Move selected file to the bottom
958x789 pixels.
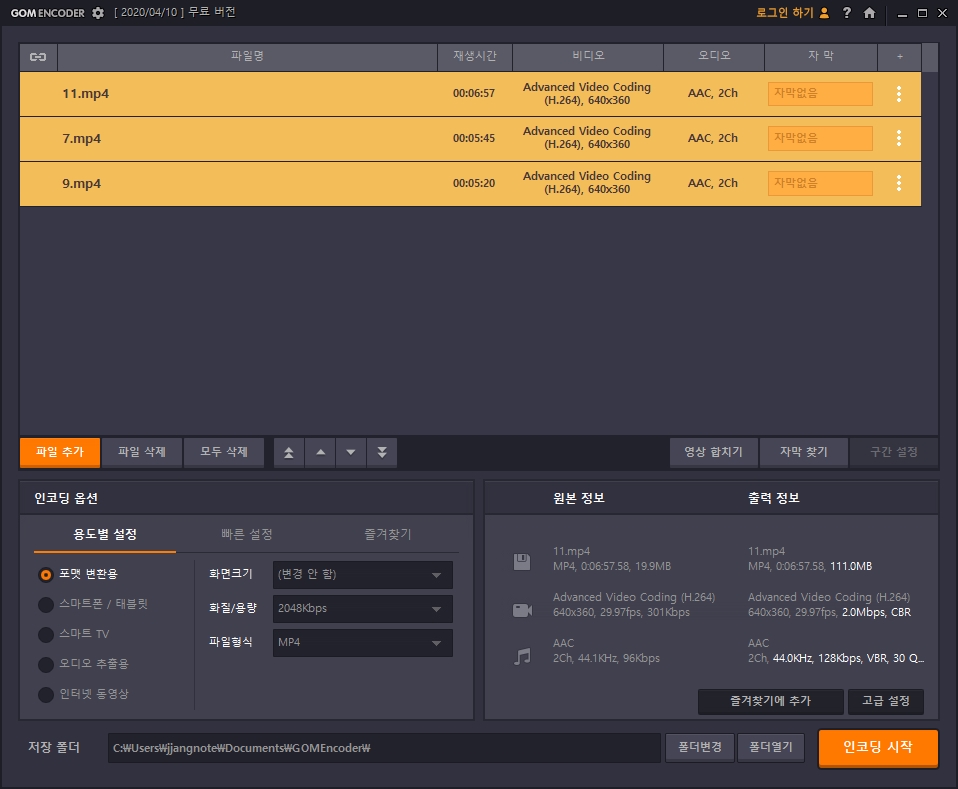pyautogui.click(x=382, y=452)
